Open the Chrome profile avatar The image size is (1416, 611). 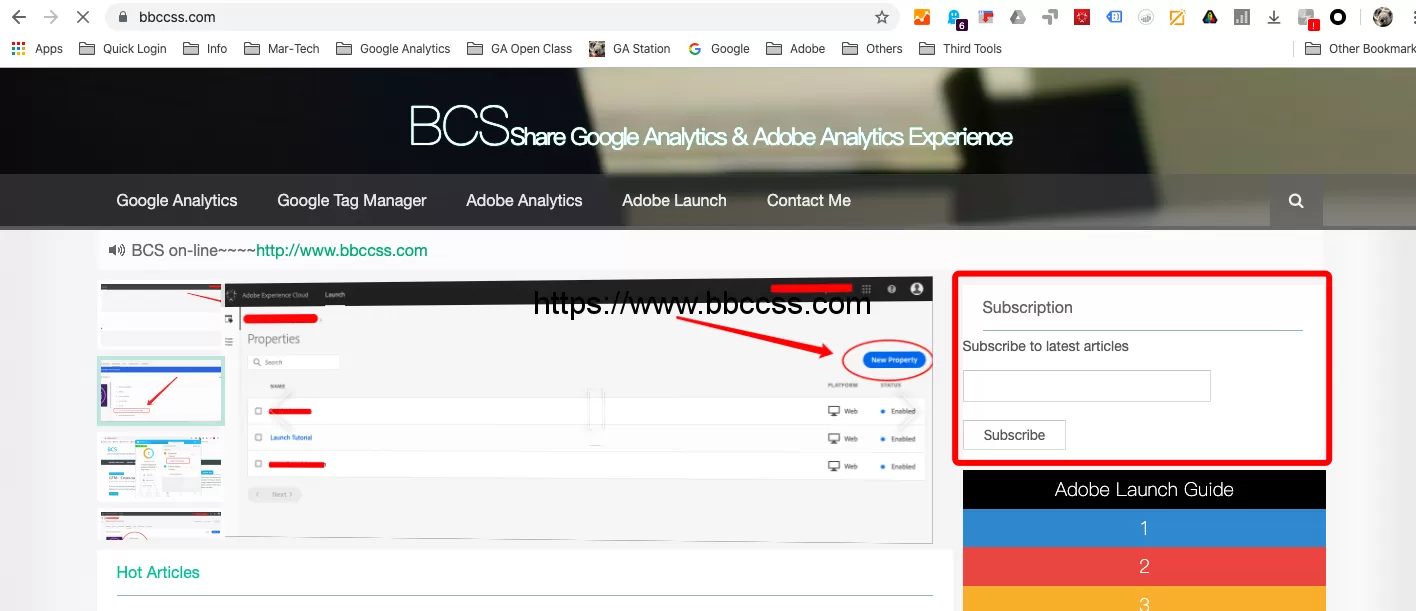(x=1383, y=17)
